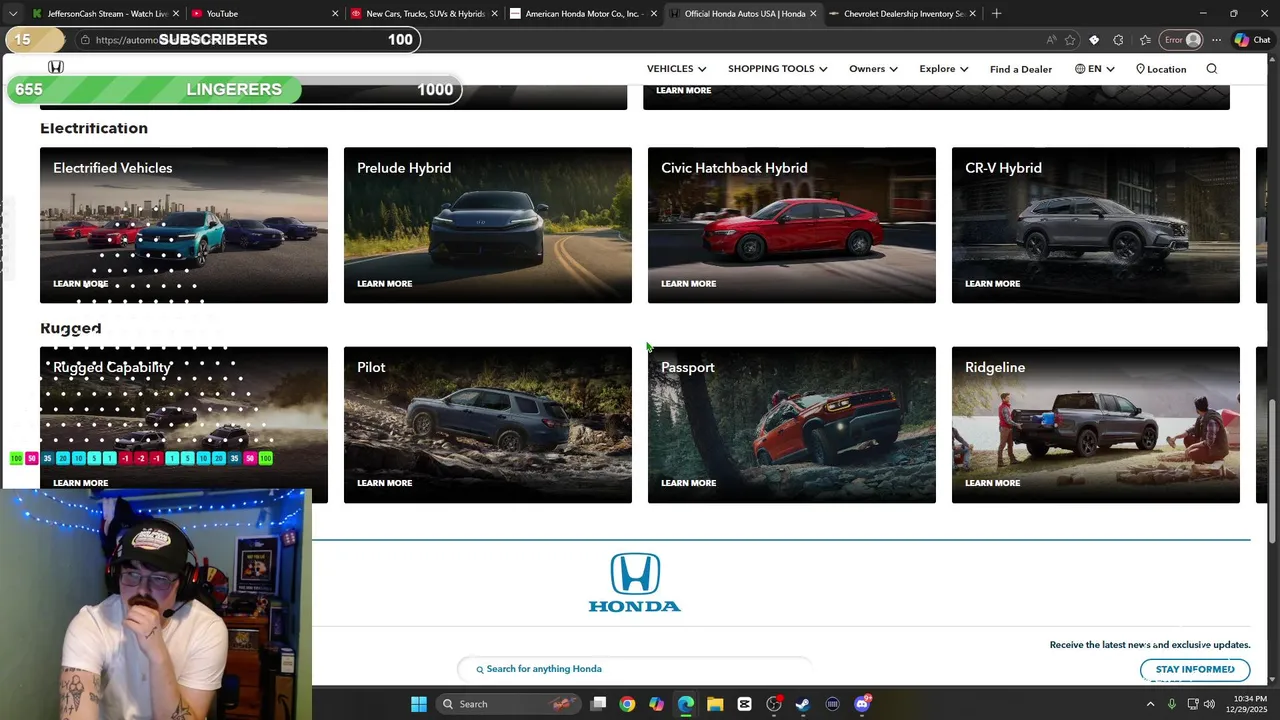Click the Windows Start button

click(419, 704)
